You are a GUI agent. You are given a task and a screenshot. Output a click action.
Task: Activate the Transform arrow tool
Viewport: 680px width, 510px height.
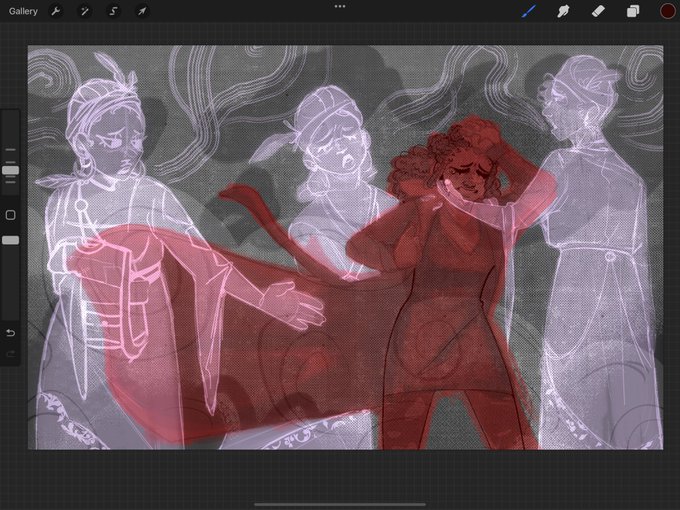[x=142, y=11]
